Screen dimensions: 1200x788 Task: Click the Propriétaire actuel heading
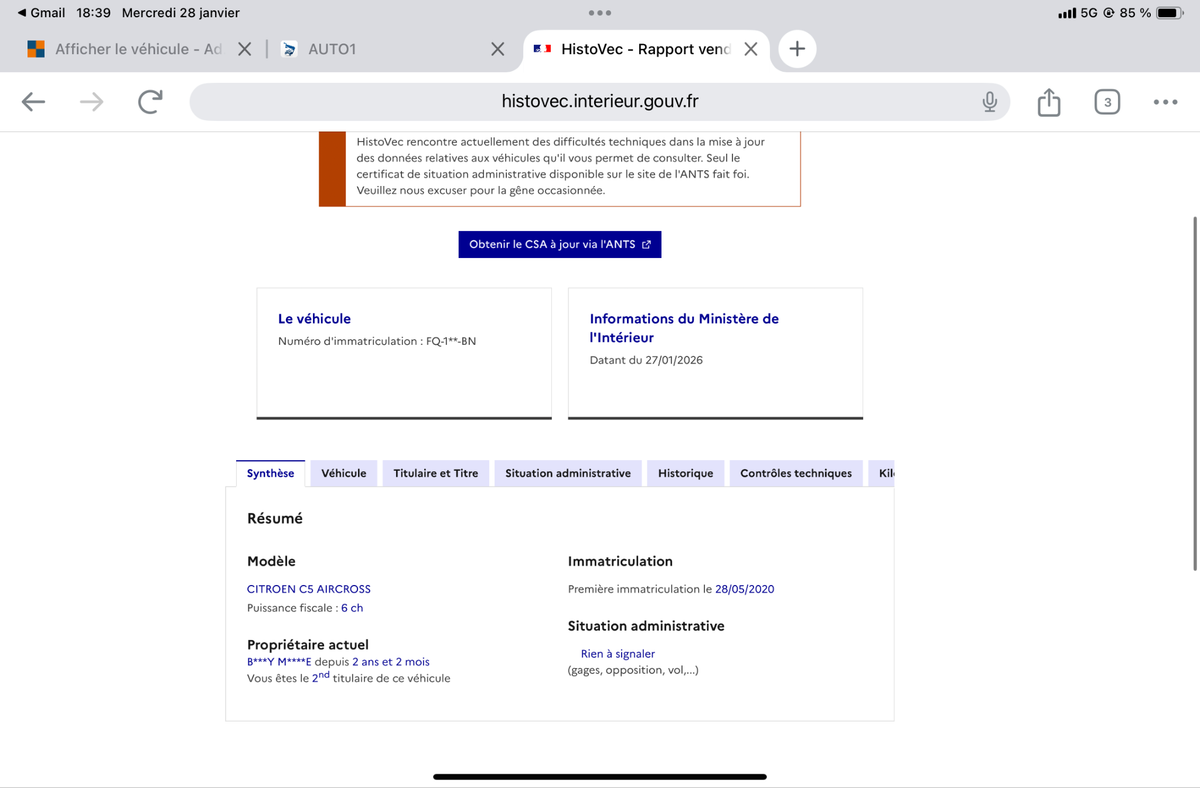308,645
